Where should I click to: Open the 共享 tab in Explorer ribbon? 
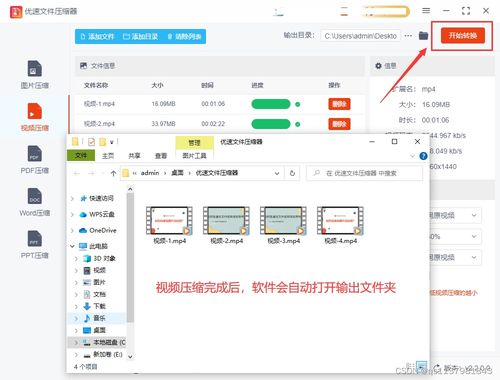[134, 156]
